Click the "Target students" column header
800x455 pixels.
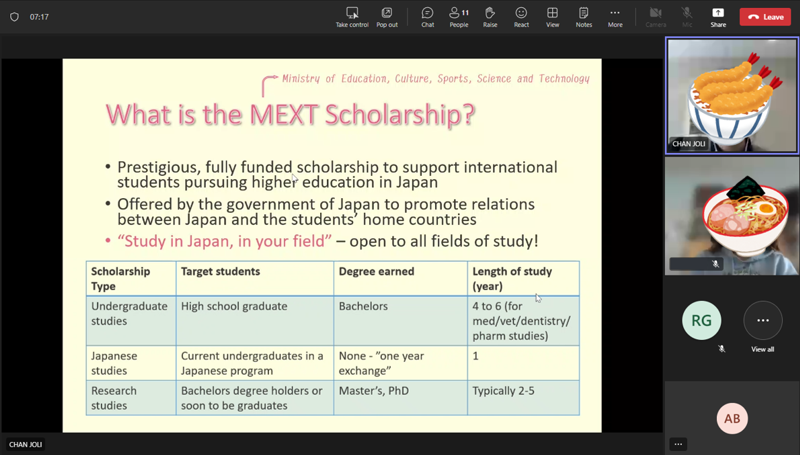pos(255,279)
